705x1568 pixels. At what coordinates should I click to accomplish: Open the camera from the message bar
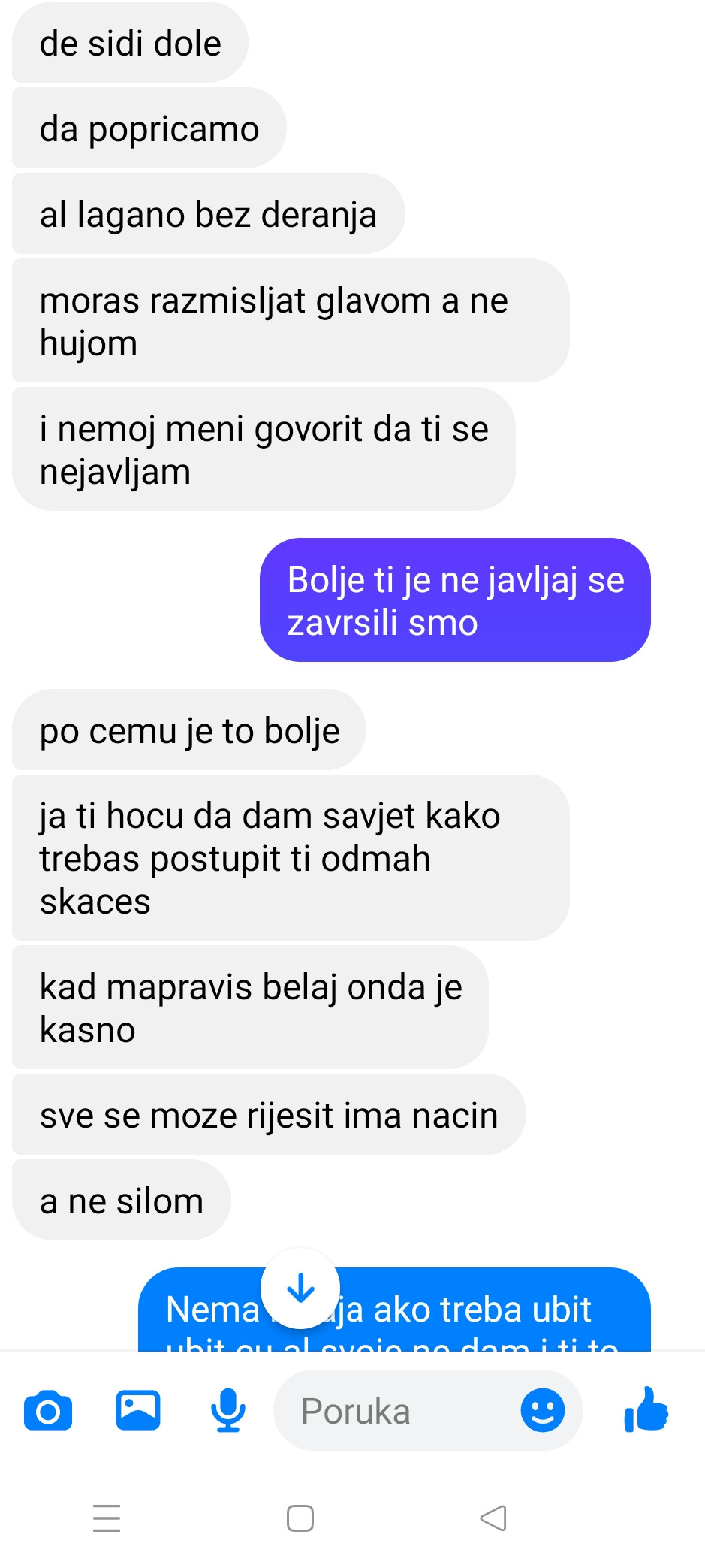coord(48,1410)
